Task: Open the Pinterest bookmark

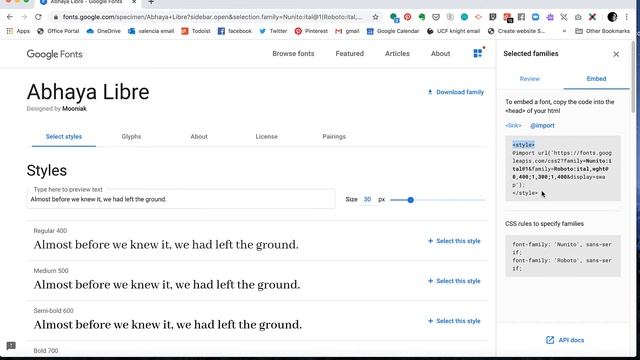Action: [311, 31]
